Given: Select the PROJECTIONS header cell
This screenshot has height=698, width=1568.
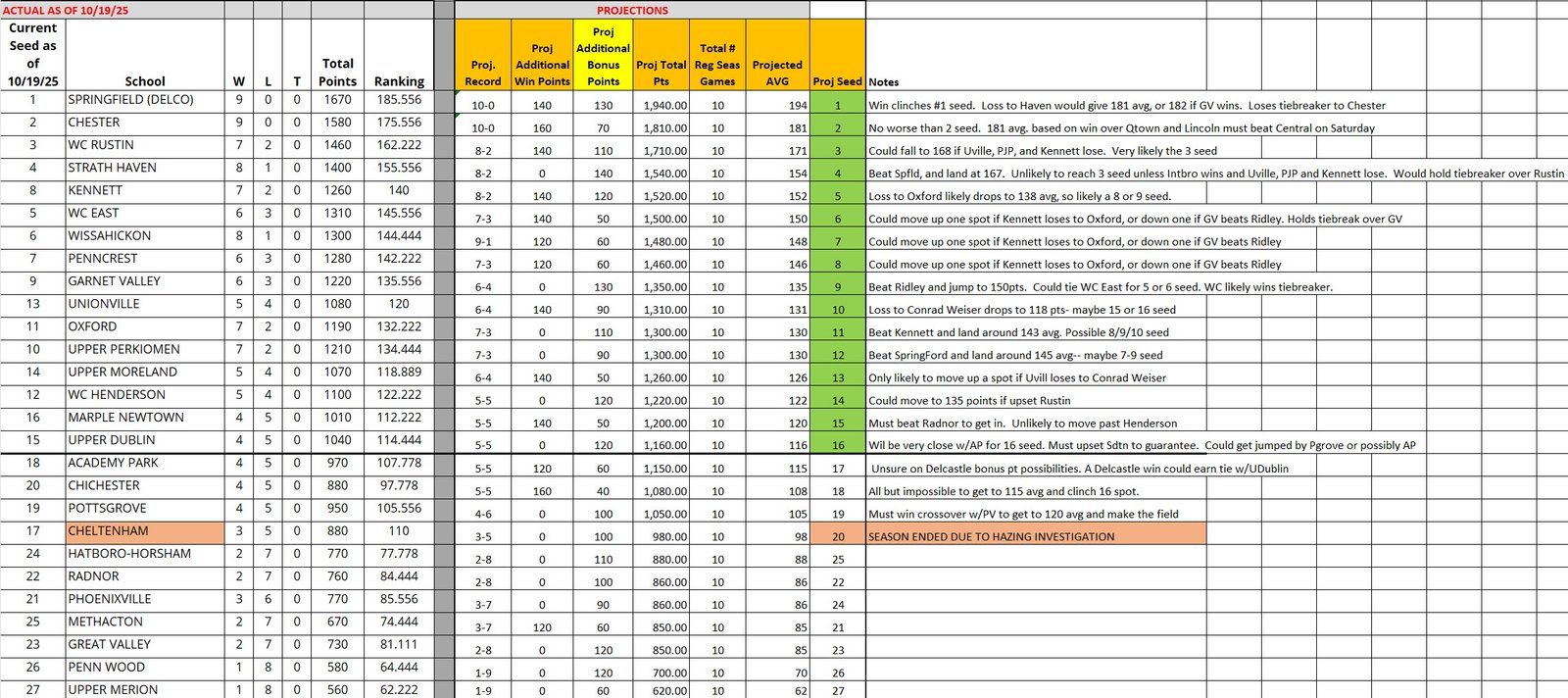Looking at the screenshot, I should (x=632, y=10).
